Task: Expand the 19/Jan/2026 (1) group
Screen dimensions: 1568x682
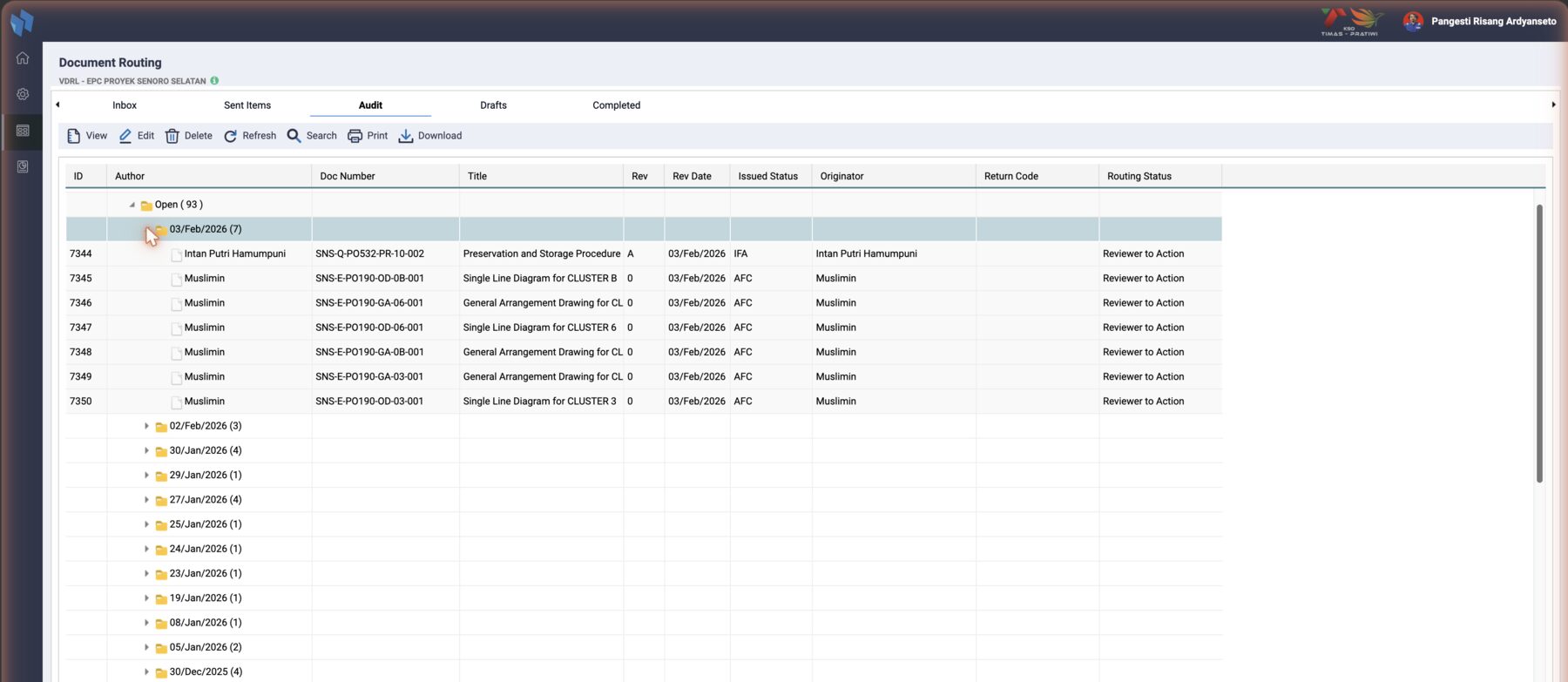Action: (146, 598)
